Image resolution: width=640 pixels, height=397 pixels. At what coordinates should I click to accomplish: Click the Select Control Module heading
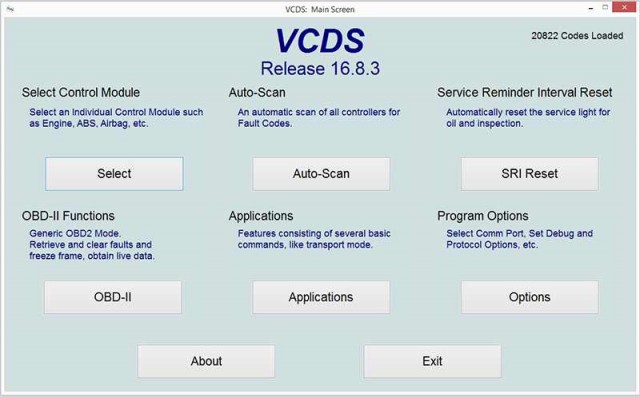[81, 93]
